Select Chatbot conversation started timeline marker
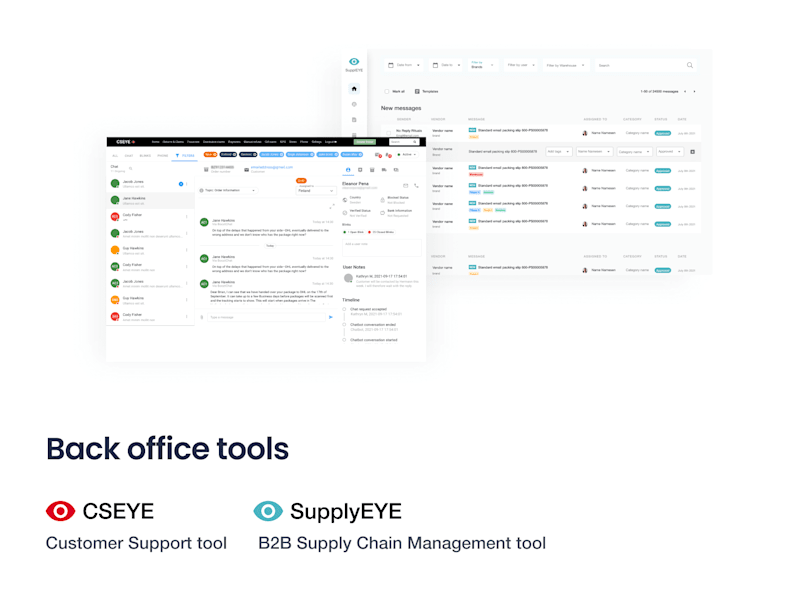Viewport: 800px width, 600px height. click(344, 340)
